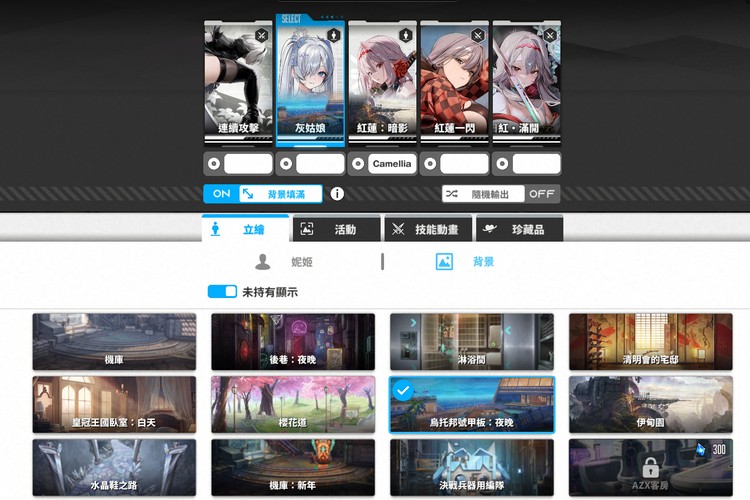Click the Camellia name field

(392, 164)
